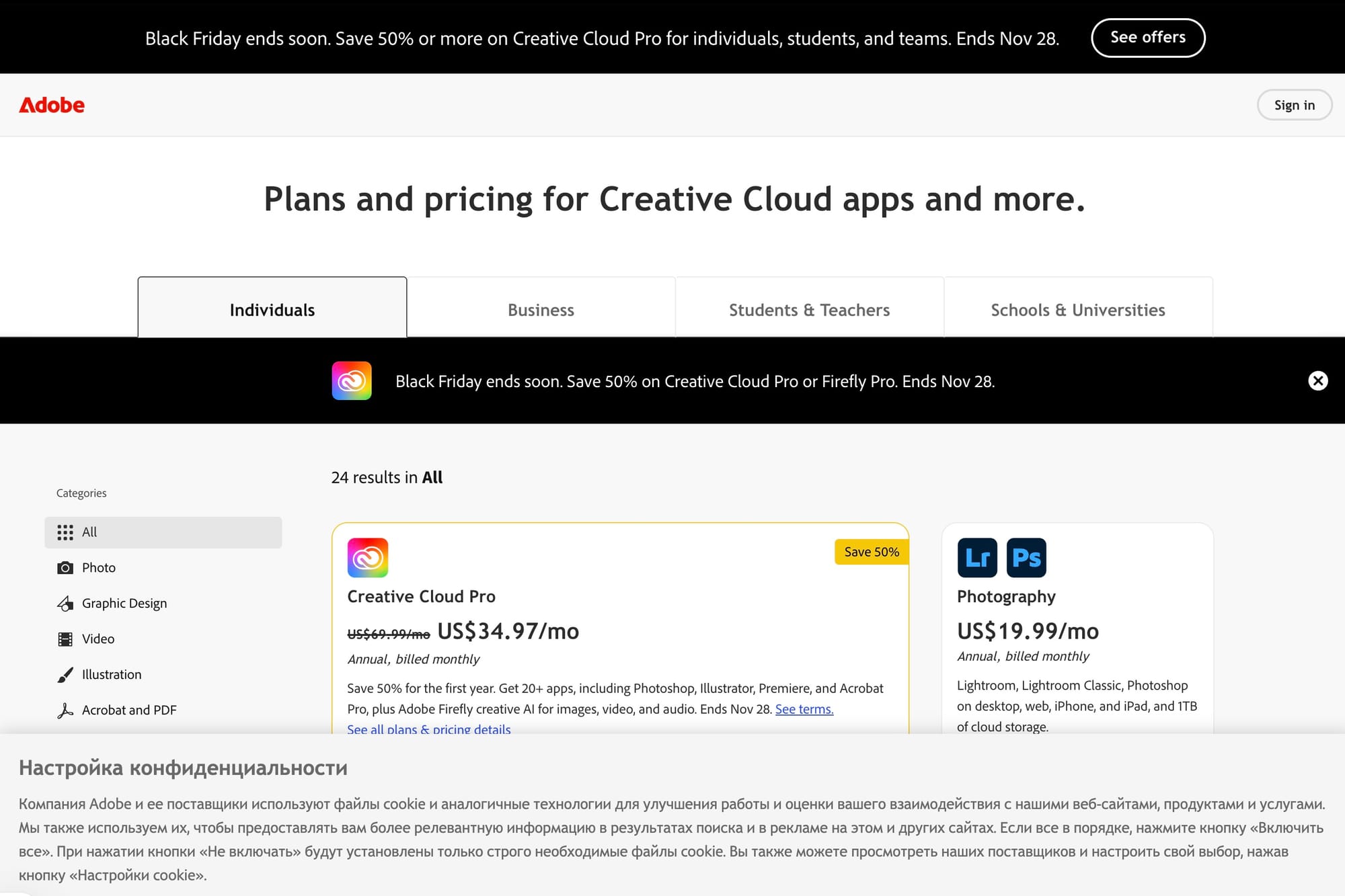Select the Photoshop app icon
1345x896 pixels.
(x=1026, y=557)
